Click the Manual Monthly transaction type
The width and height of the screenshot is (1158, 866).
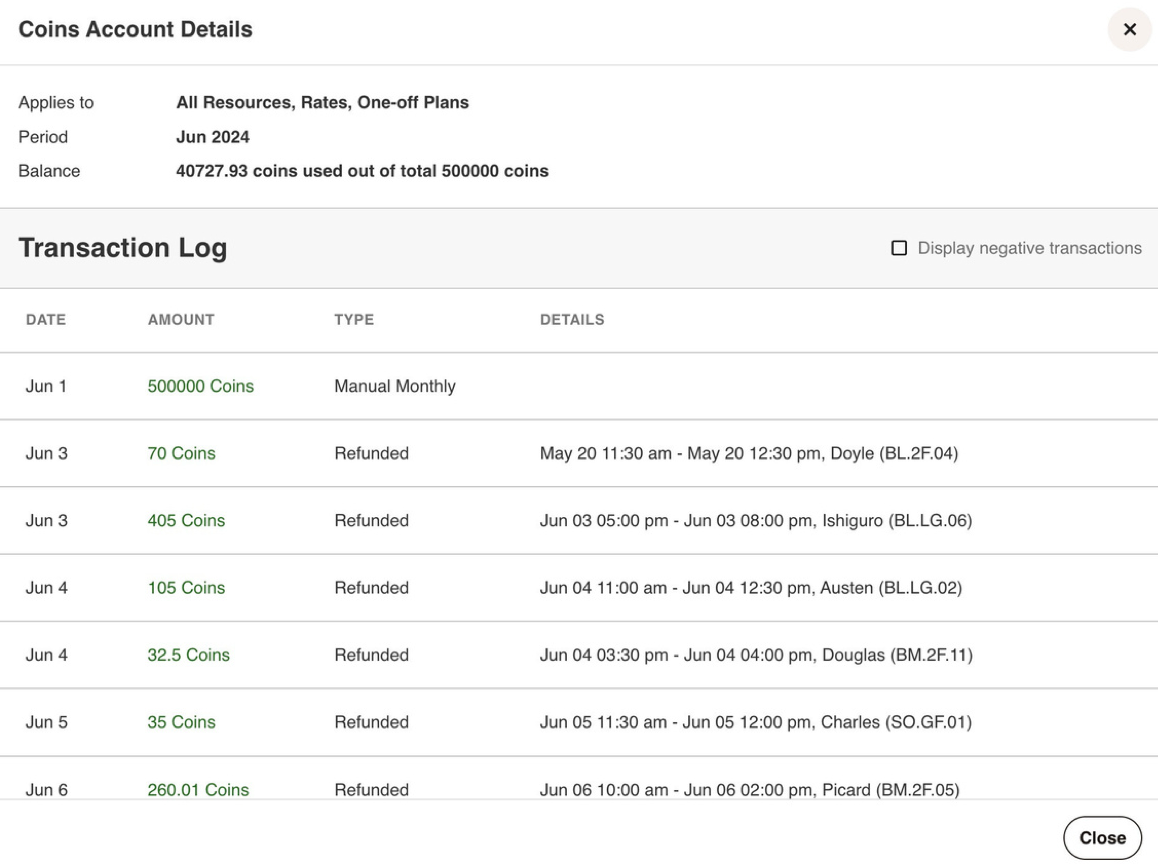395,386
